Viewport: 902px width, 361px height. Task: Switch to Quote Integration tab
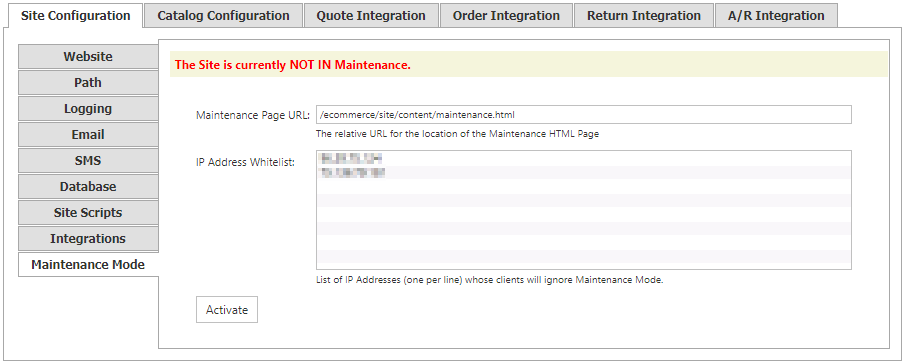(371, 16)
